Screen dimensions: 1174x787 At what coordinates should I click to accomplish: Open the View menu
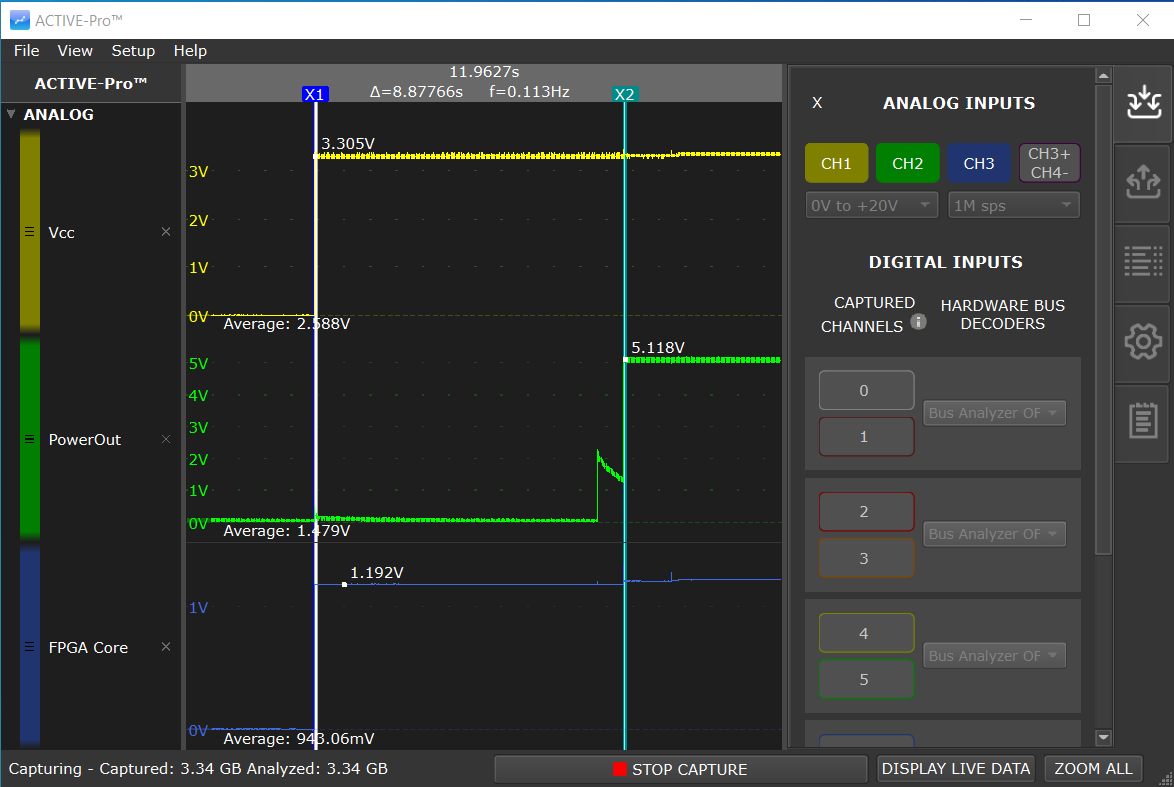coord(75,50)
